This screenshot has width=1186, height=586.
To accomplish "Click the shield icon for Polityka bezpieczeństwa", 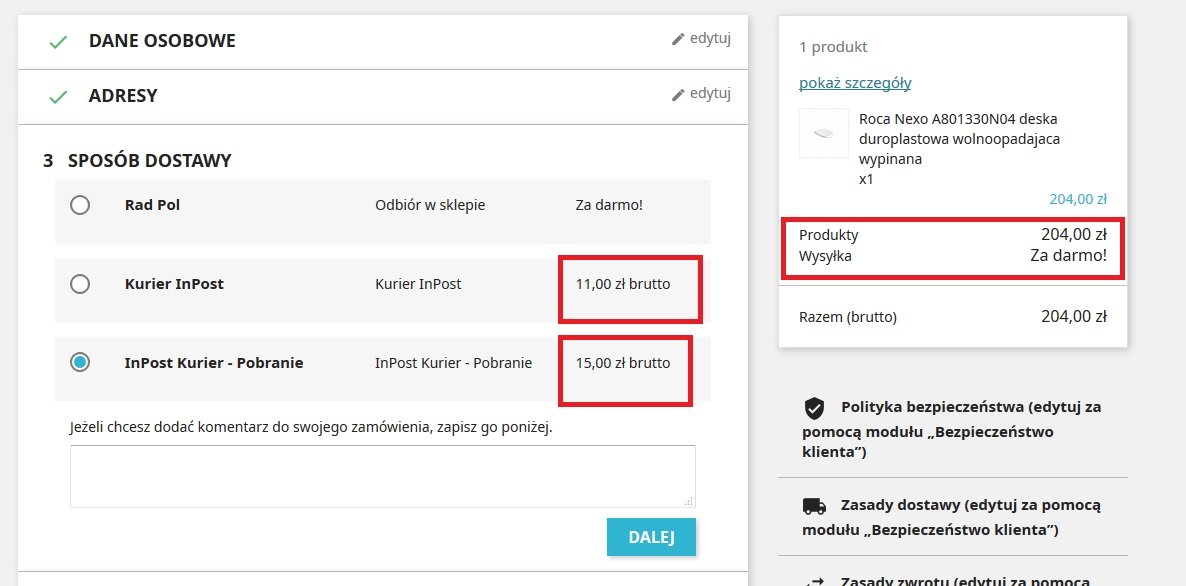I will (x=814, y=408).
